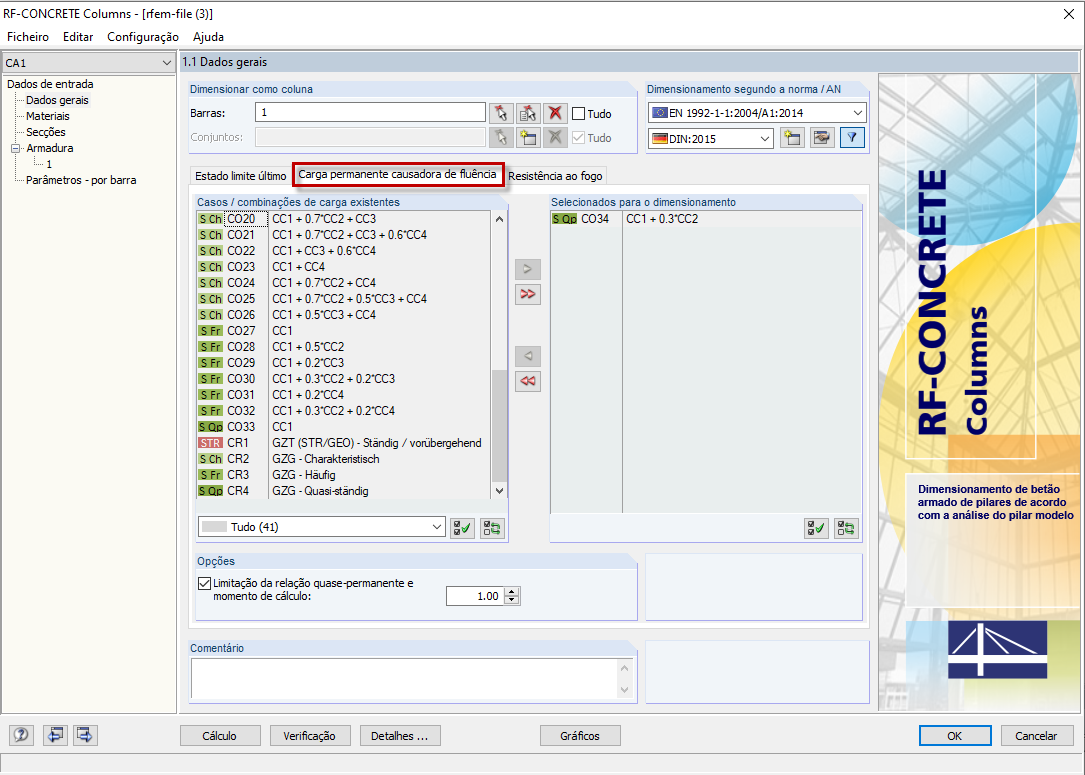Screen dimensions: 1085x775
Task: Remove selected case with left arrow
Action: [528, 356]
